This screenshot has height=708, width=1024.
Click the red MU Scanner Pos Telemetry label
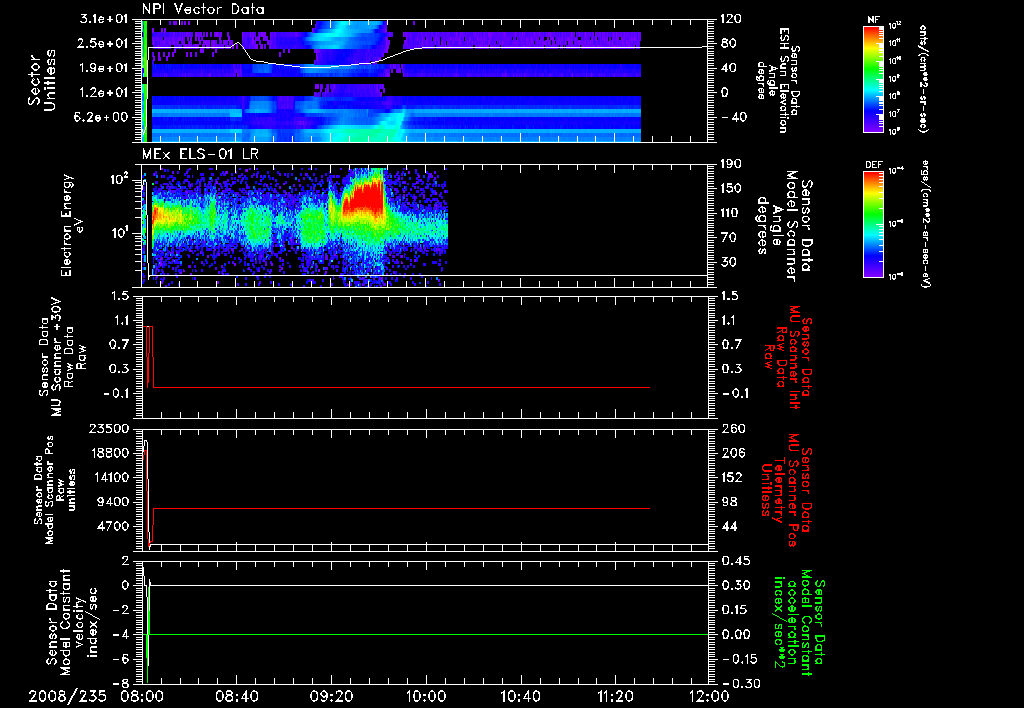[x=786, y=490]
